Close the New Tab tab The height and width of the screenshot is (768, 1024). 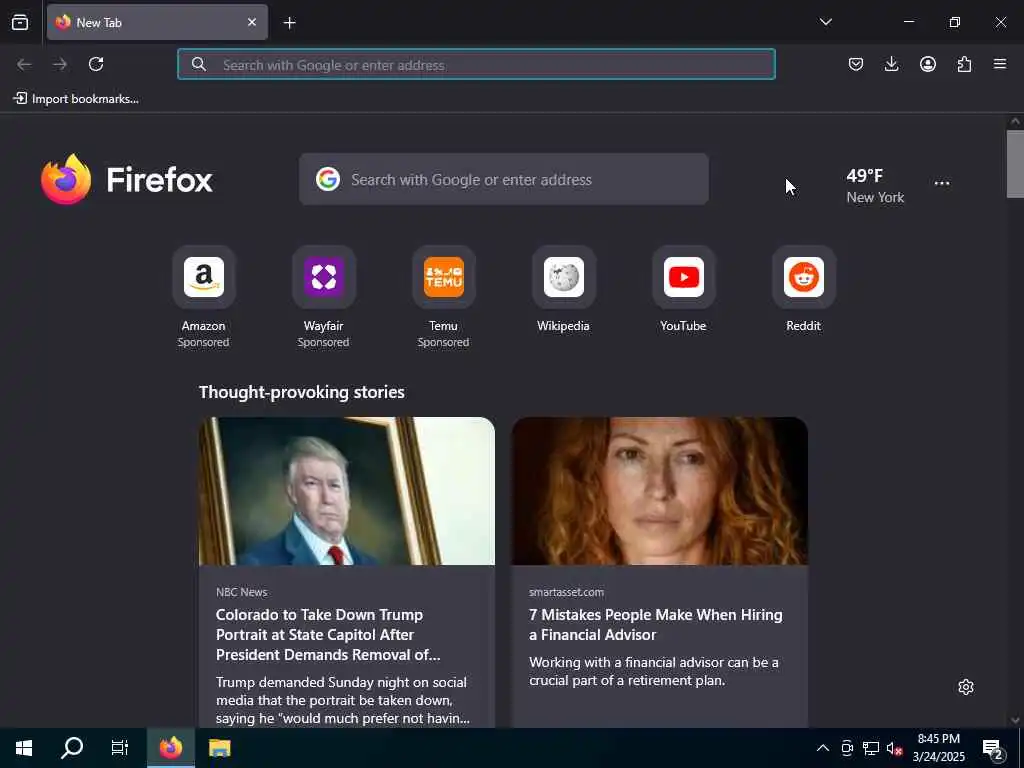pos(251,22)
